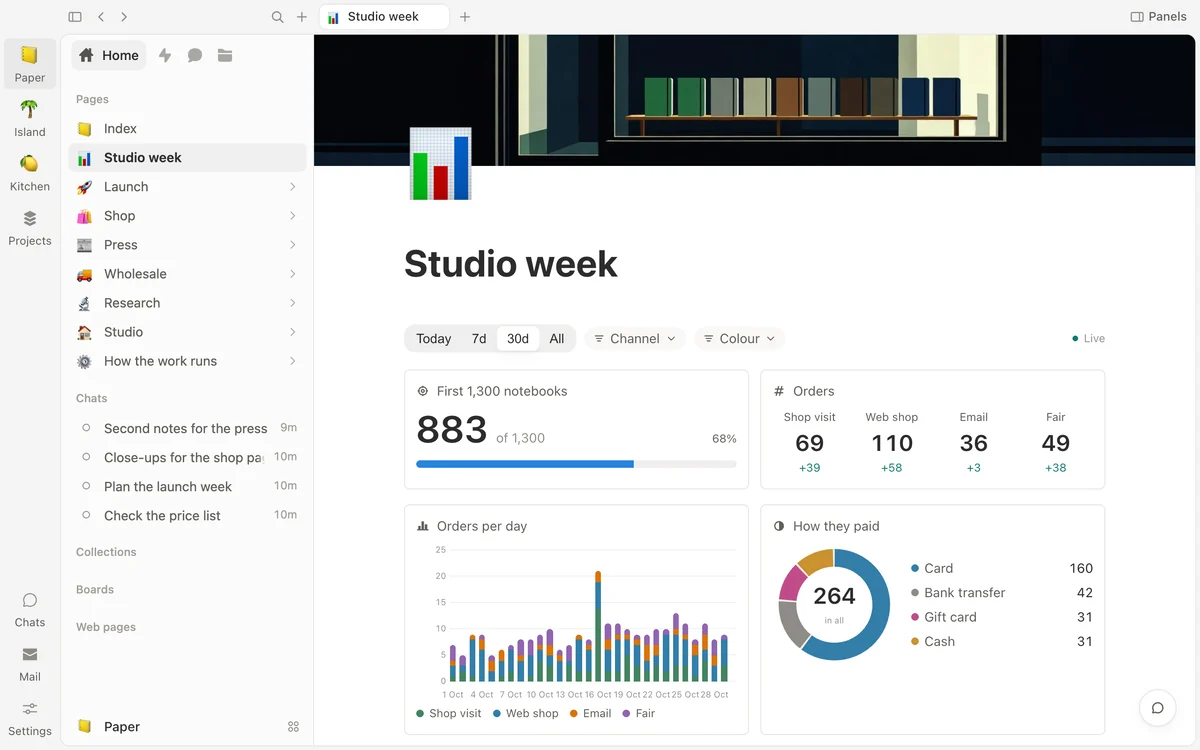Expand the How the work runs chevron
This screenshot has width=1200, height=750.
coord(292,361)
